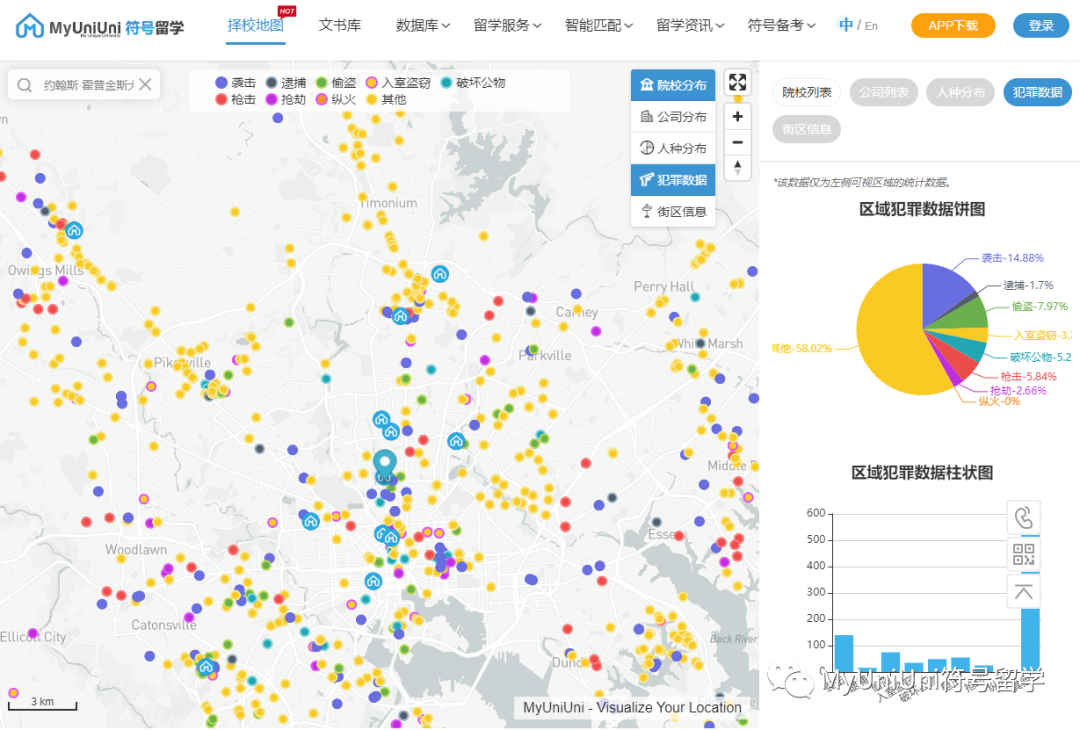The height and width of the screenshot is (730, 1080).
Task: Switch to 犯罪数据 panel tab on right
Action: (x=1037, y=92)
